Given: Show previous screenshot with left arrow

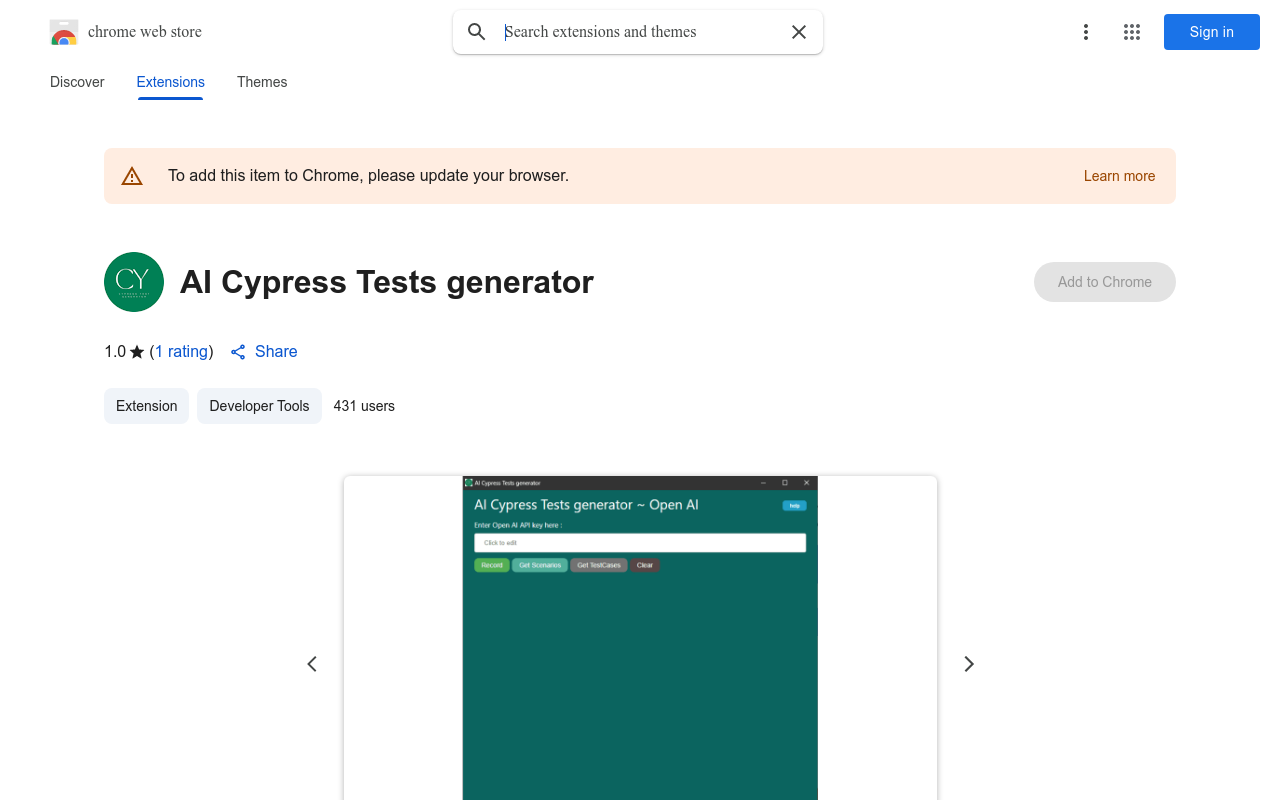Looking at the screenshot, I should [312, 664].
